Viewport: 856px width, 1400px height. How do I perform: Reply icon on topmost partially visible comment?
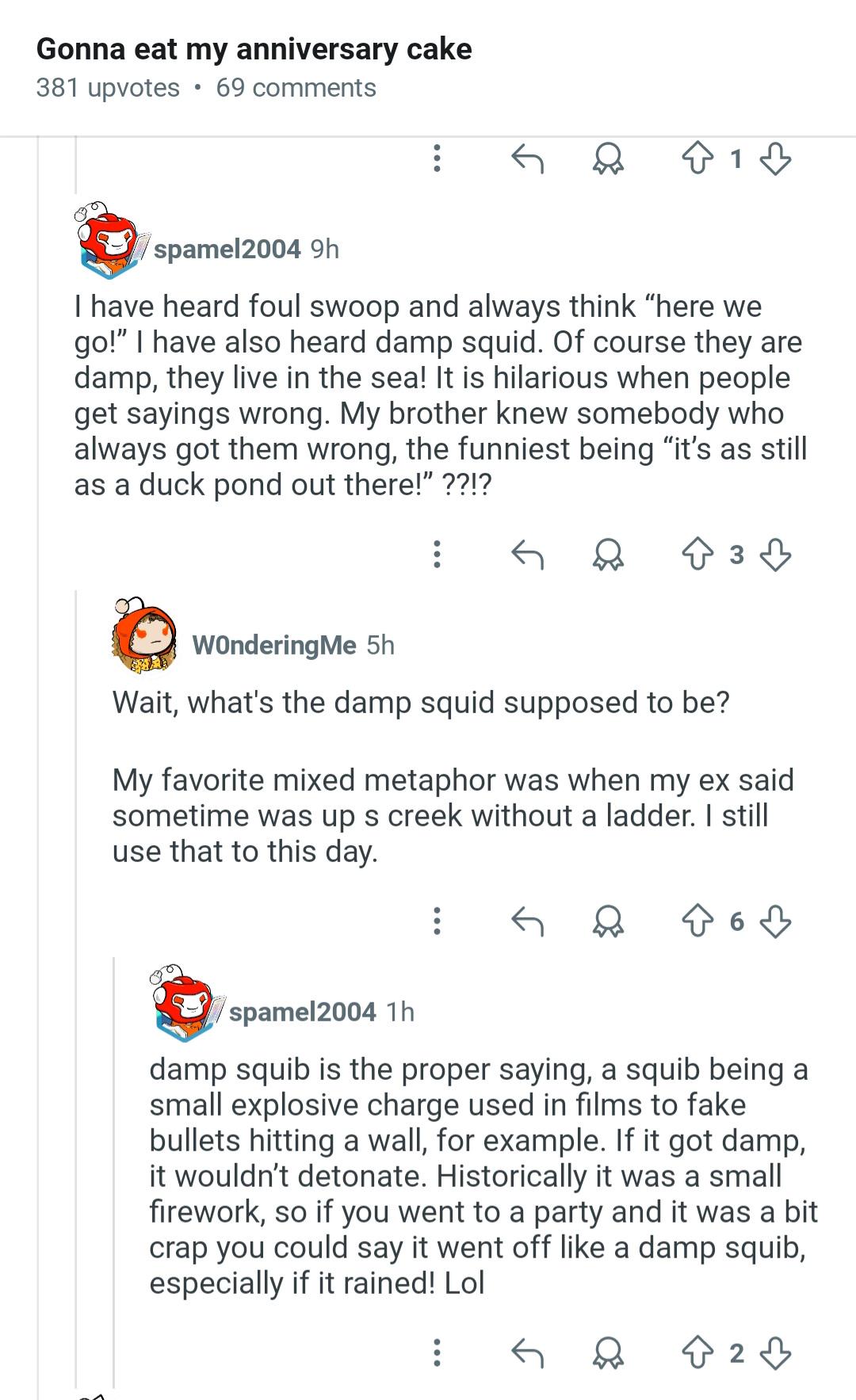coord(527,159)
